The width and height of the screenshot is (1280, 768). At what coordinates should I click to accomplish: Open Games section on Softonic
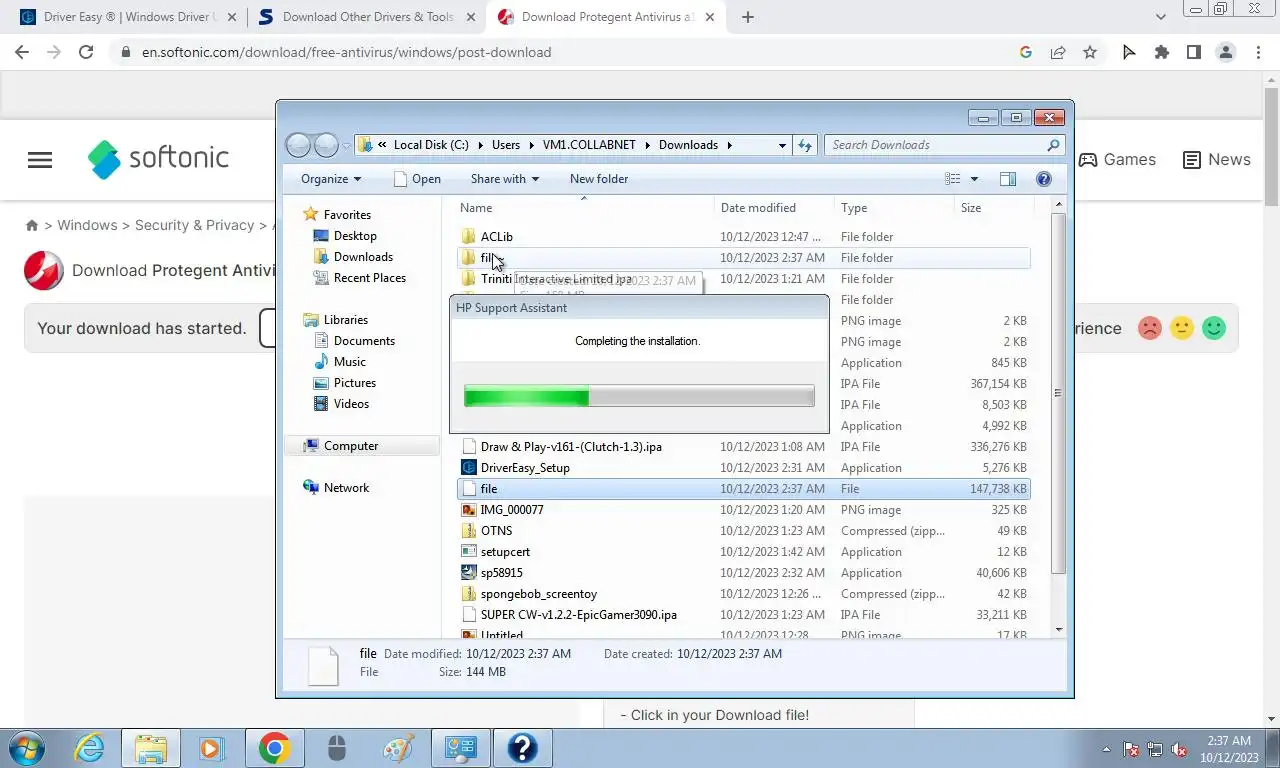1117,160
